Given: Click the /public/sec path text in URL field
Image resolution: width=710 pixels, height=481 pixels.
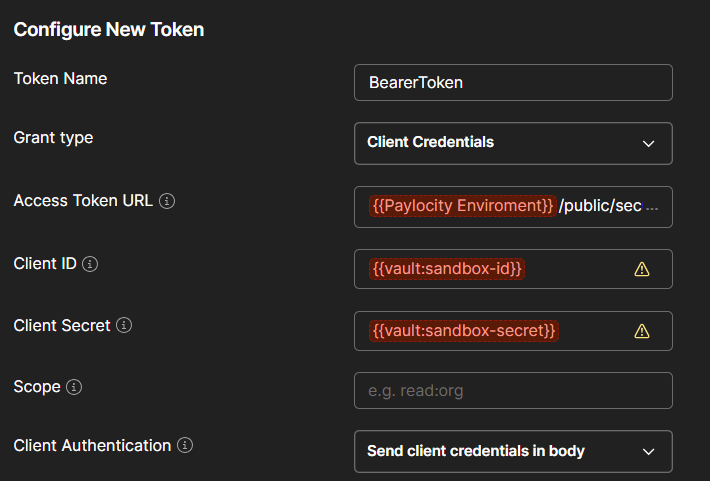Looking at the screenshot, I should click(x=599, y=206).
